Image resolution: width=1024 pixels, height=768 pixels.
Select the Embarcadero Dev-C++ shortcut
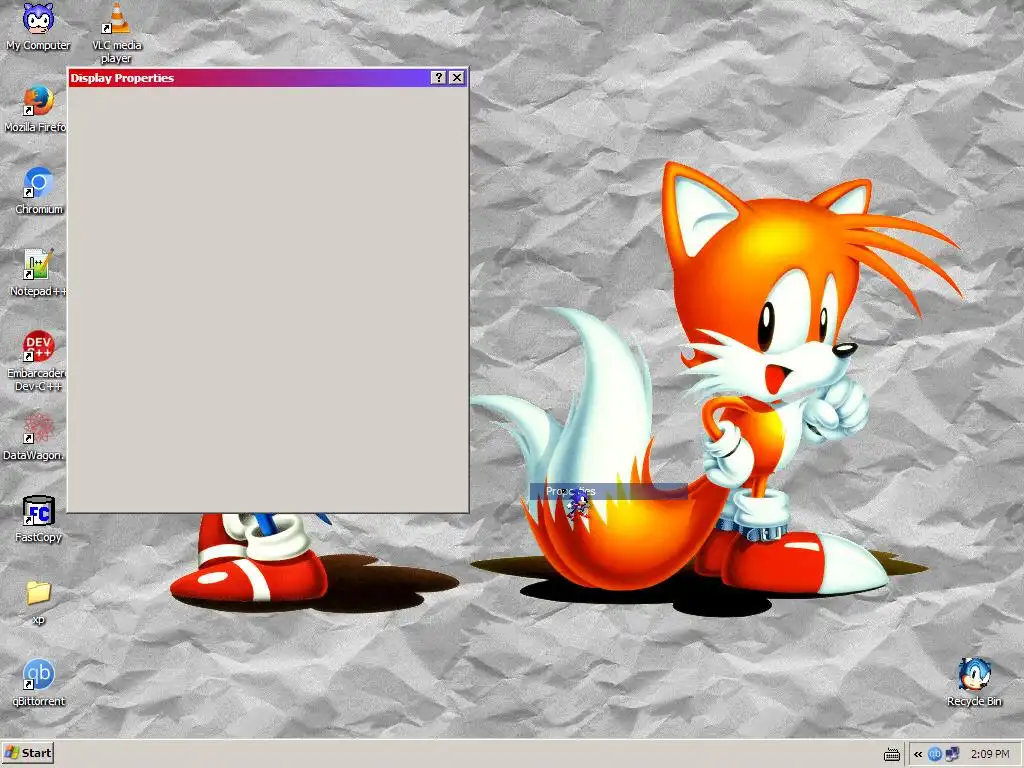37,361
